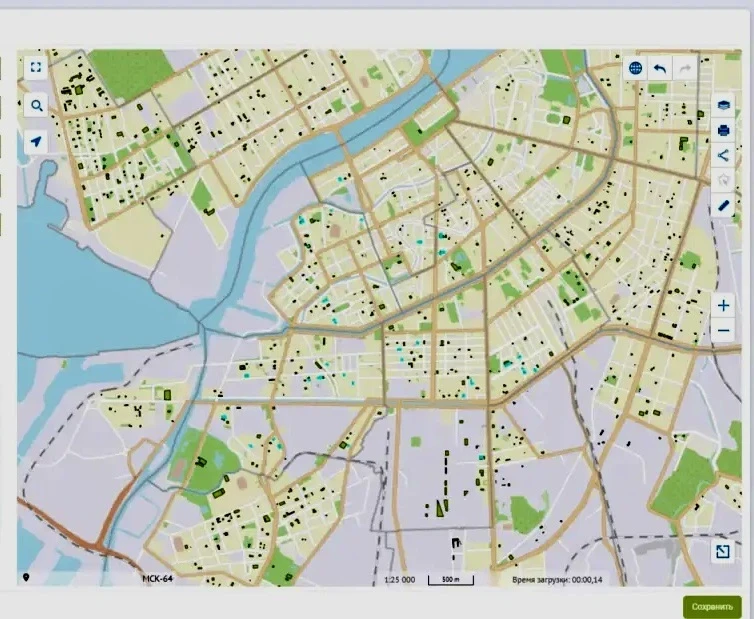Click the green Сохранить button
This screenshot has height=619, width=754.
pyautogui.click(x=712, y=606)
